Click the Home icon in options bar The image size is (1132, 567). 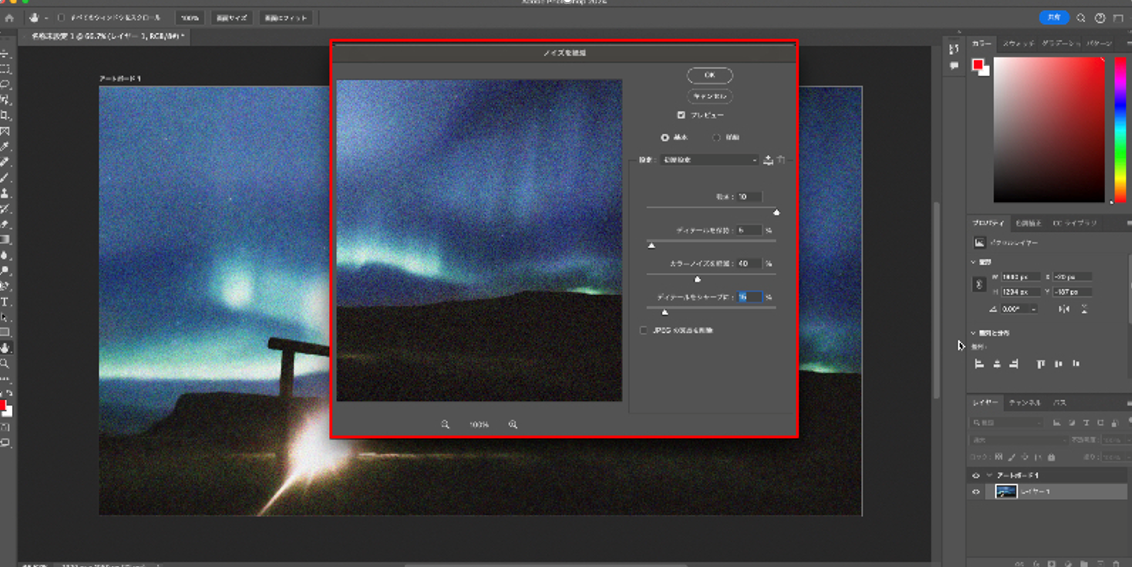point(9,18)
